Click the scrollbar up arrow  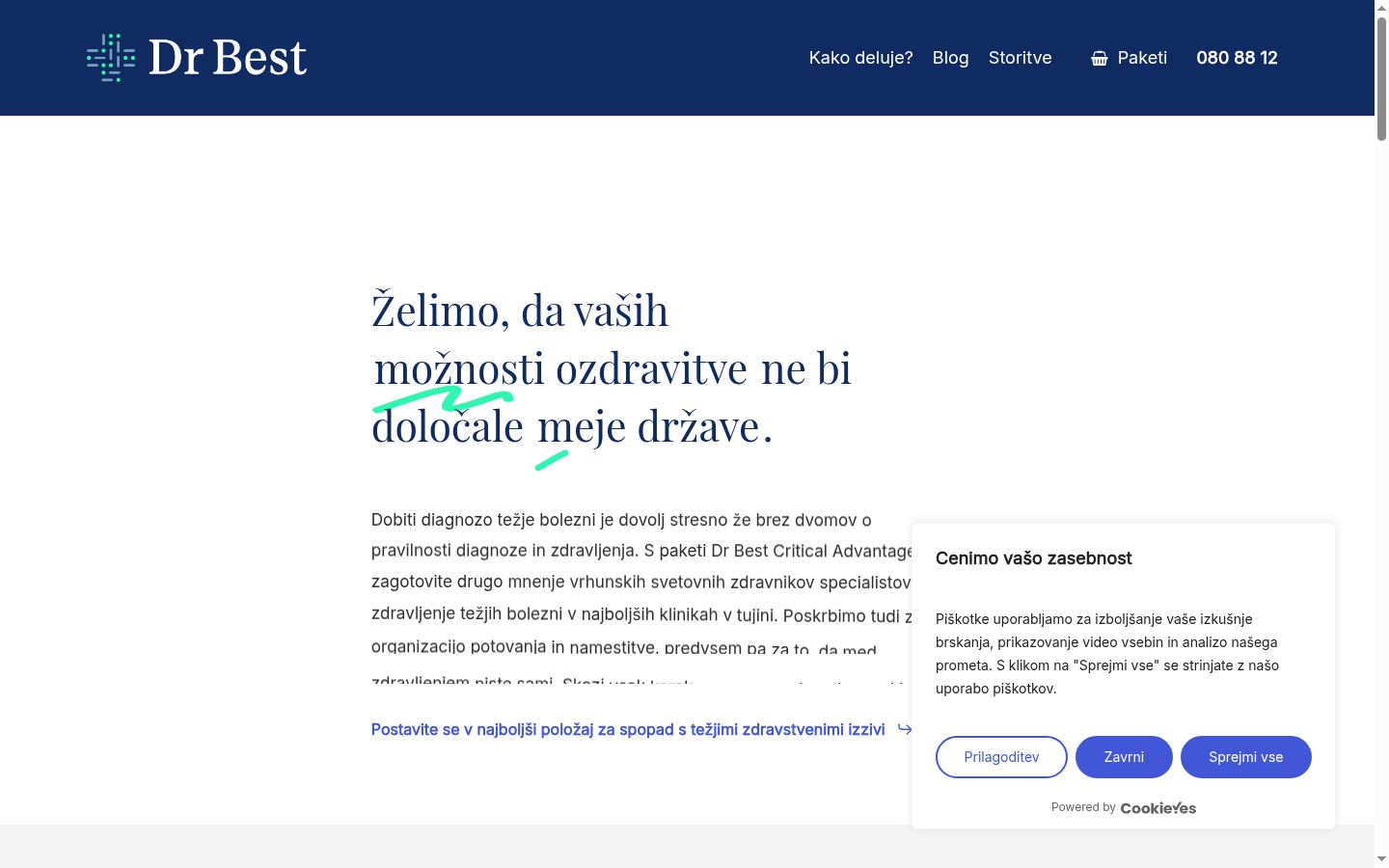pyautogui.click(x=1381, y=8)
